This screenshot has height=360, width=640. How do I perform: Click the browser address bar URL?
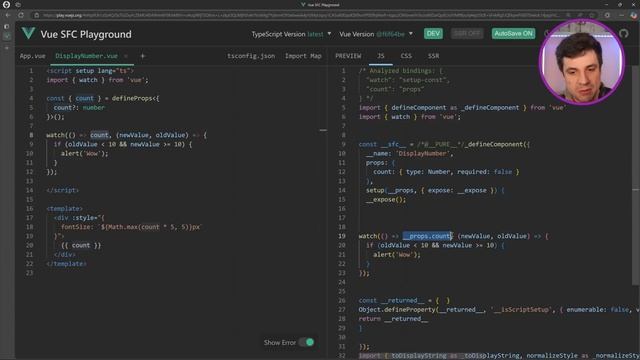[300, 15]
